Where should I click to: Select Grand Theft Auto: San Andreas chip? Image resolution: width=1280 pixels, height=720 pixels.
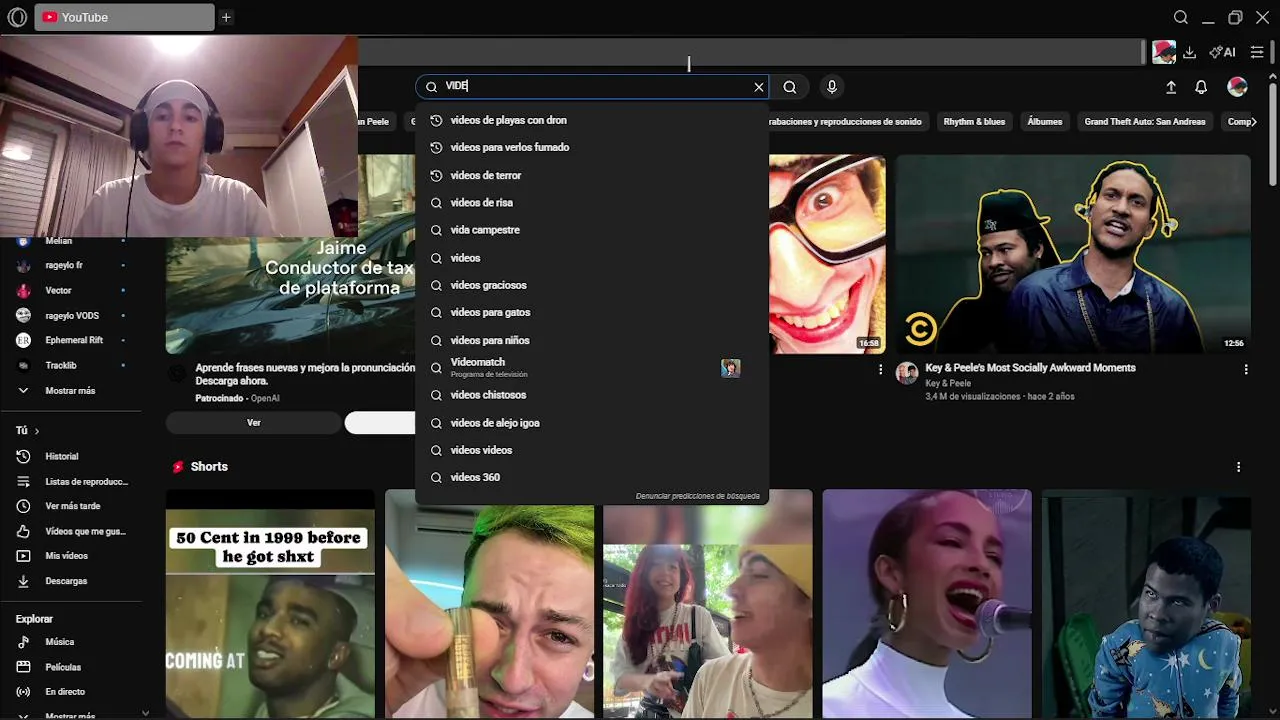pos(1145,122)
